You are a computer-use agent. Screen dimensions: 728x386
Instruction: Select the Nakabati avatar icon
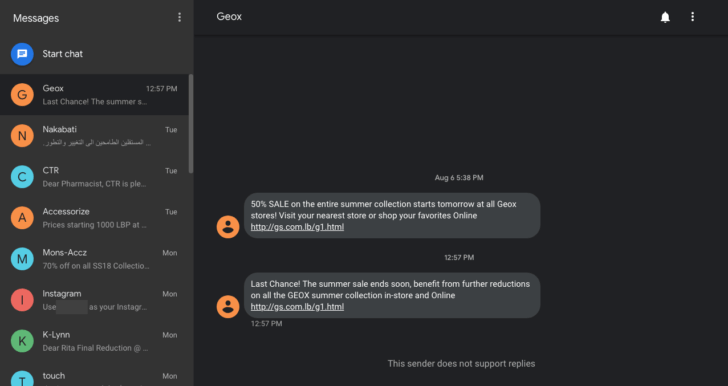pos(22,136)
